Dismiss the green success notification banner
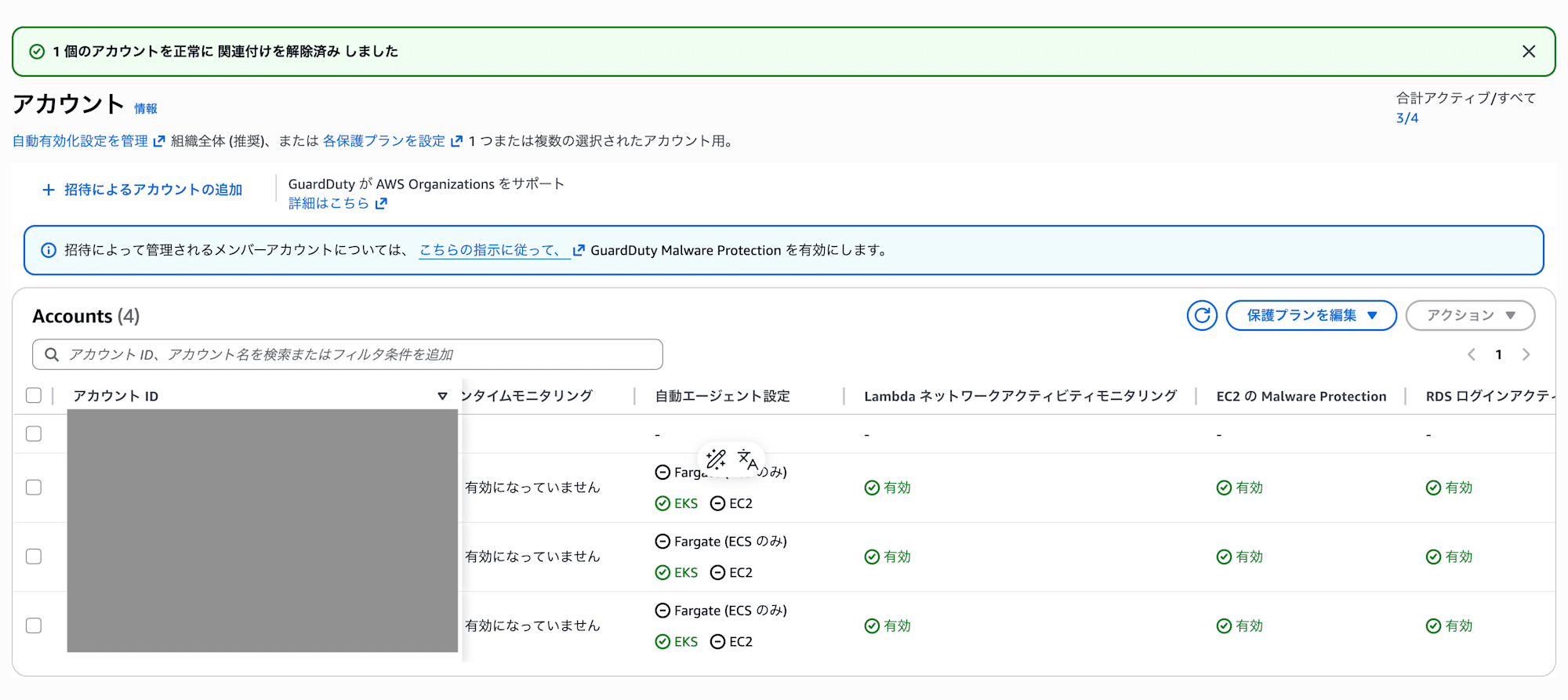This screenshot has height=700, width=1568. coord(1528,52)
